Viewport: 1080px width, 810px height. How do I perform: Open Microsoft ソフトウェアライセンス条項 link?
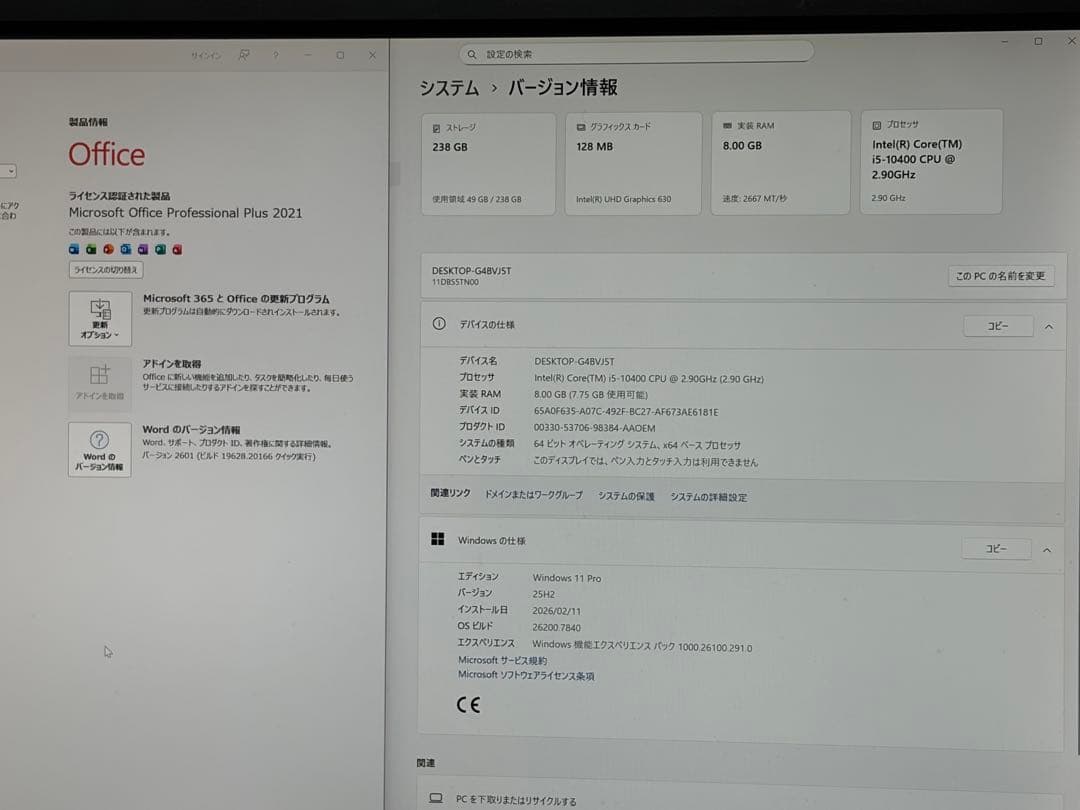pos(526,676)
